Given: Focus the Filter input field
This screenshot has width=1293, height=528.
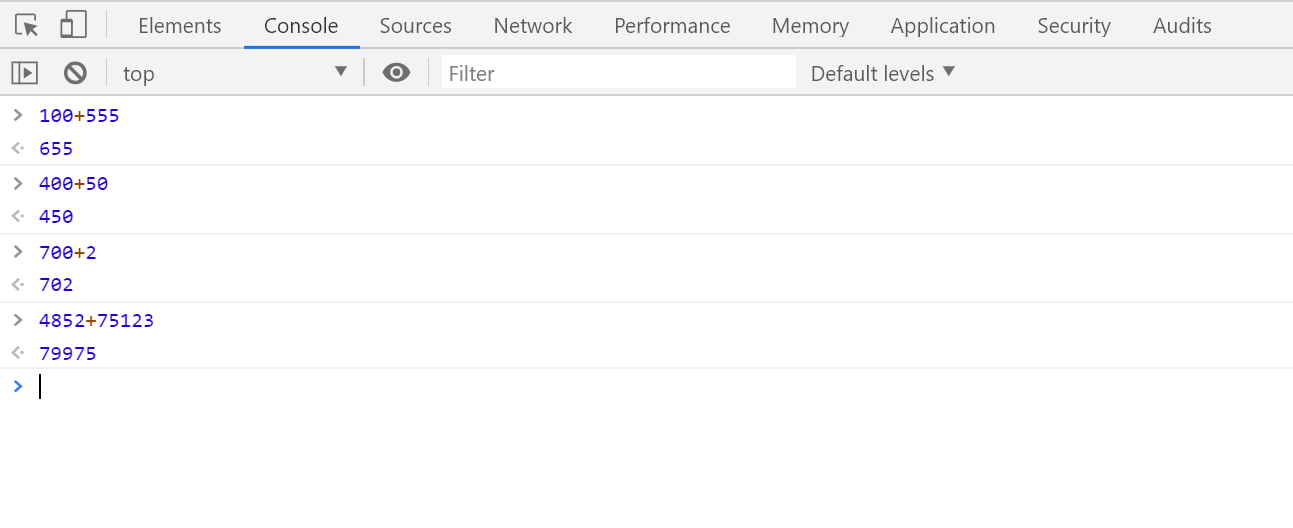Looking at the screenshot, I should coord(619,73).
